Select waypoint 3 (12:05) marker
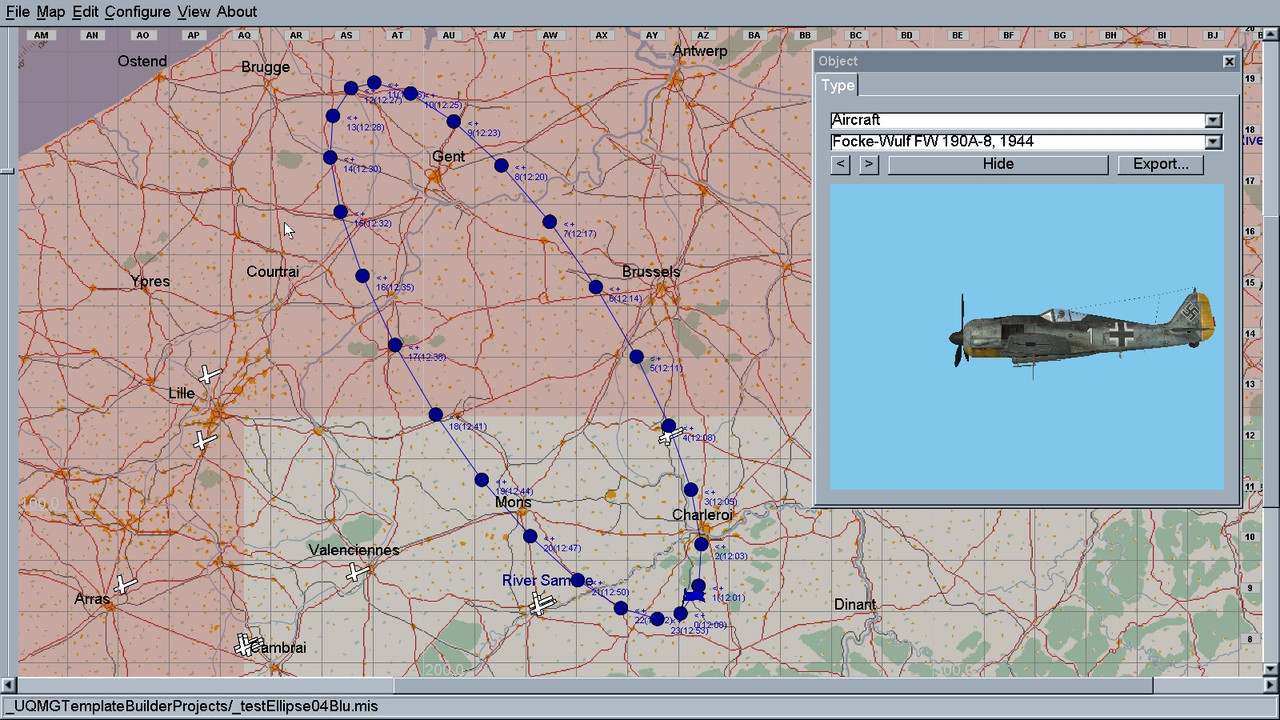The width and height of the screenshot is (1280, 720). click(x=690, y=490)
